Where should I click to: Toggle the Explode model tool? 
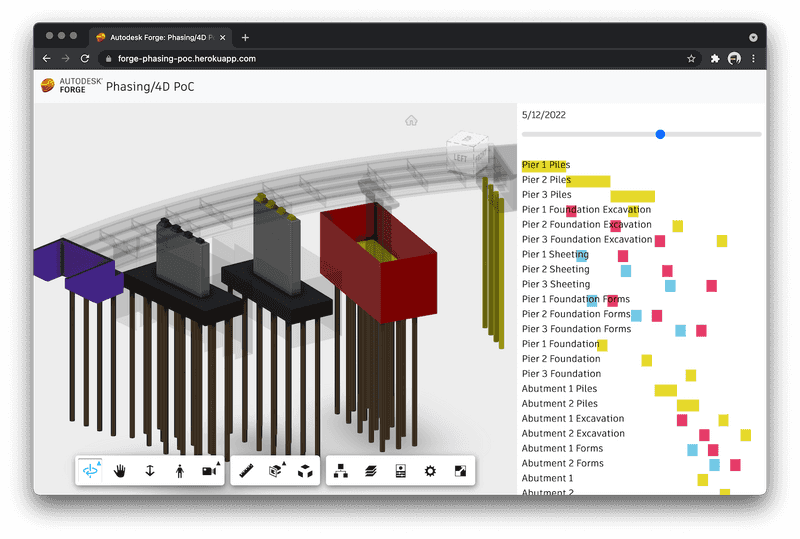[305, 470]
